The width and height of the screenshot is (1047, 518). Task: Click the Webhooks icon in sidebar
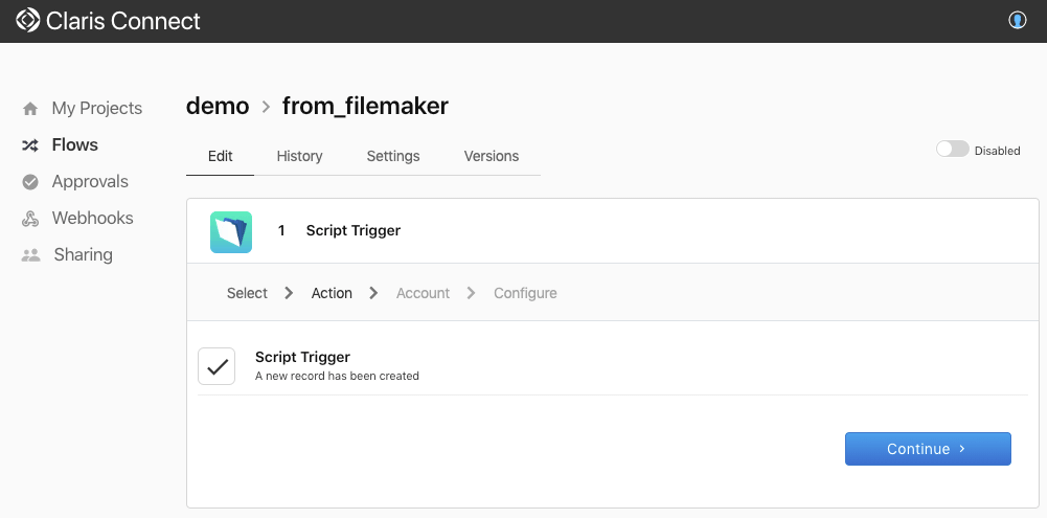tap(30, 218)
